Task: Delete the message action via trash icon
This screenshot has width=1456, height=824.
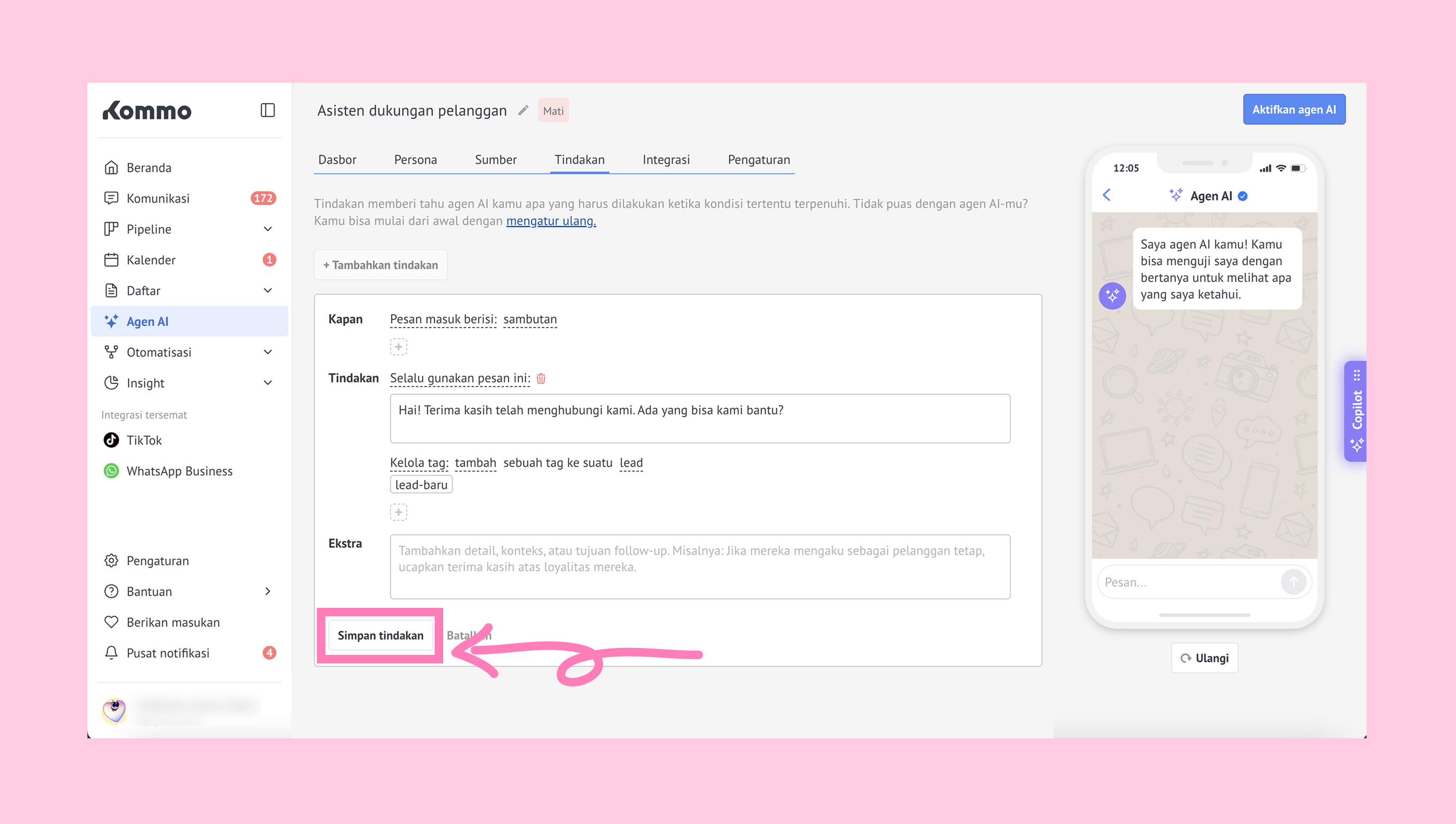Action: click(541, 379)
